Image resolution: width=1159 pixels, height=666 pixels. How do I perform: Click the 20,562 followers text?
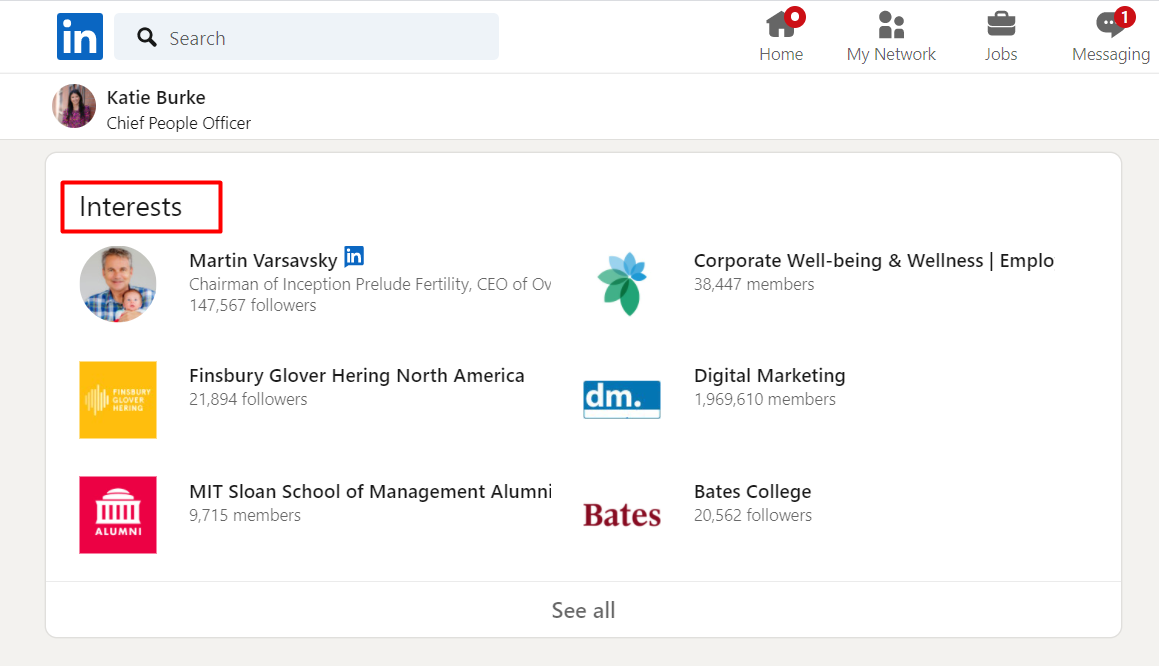[752, 515]
